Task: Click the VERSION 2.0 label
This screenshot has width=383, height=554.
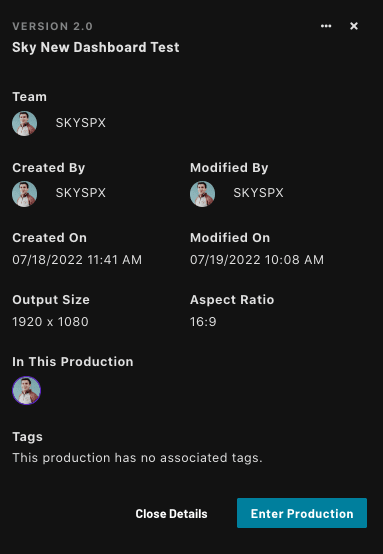Action: (x=52, y=26)
